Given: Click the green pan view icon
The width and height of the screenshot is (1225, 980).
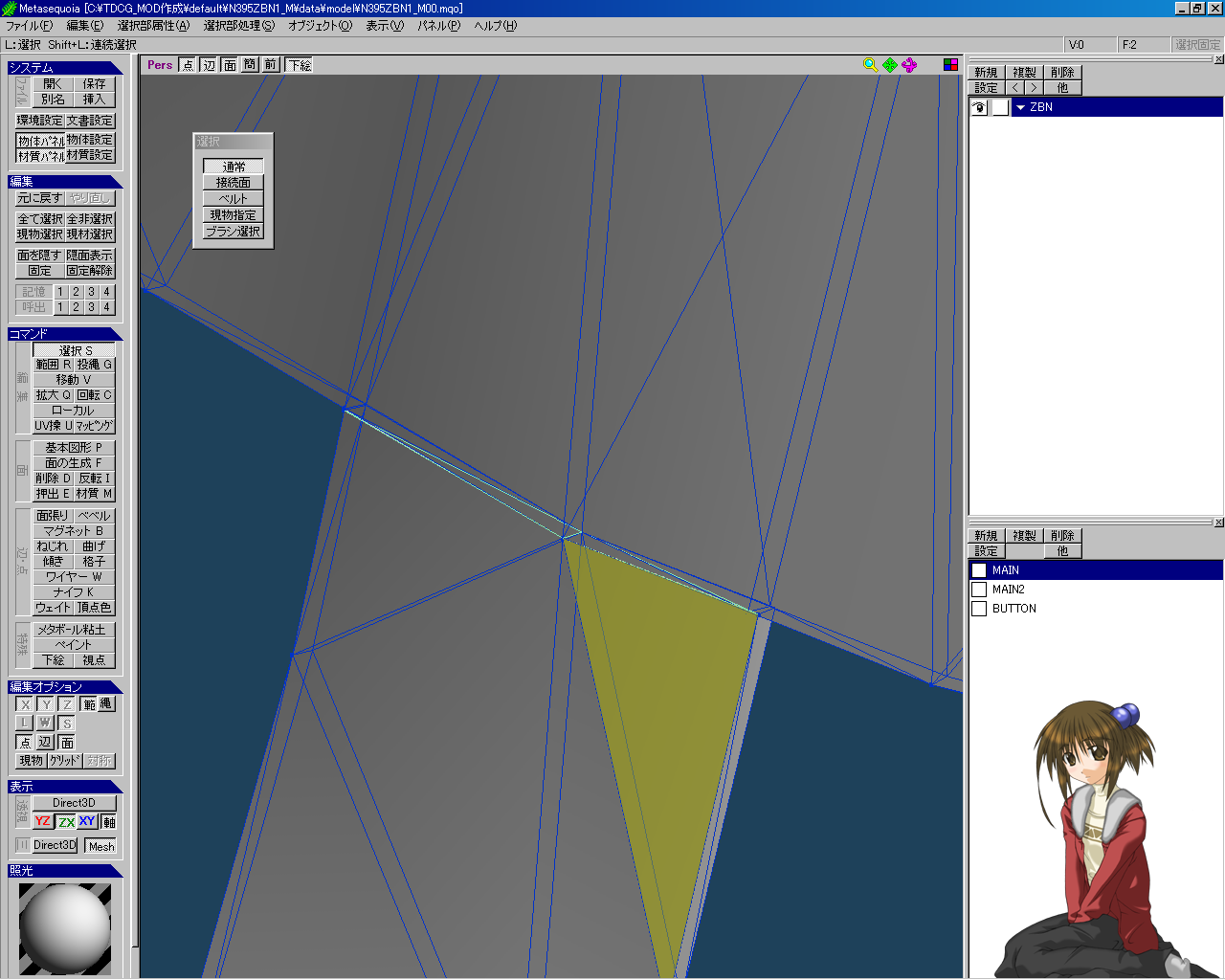Looking at the screenshot, I should [890, 65].
